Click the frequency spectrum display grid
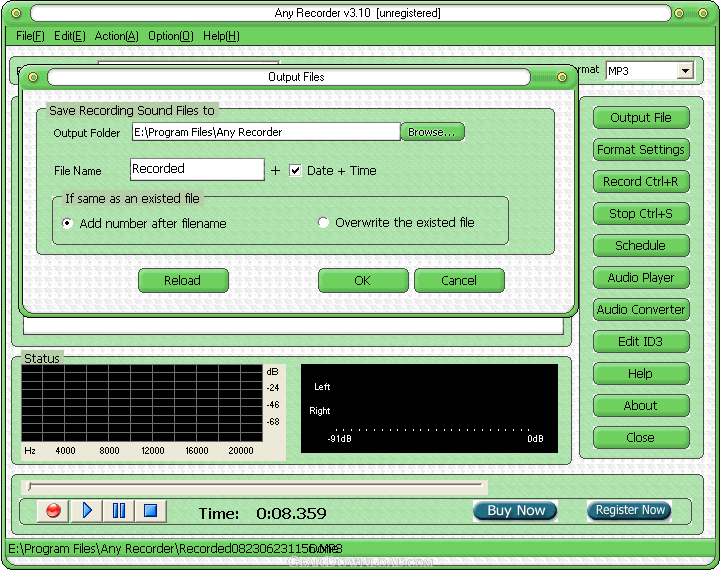The image size is (722, 571). click(x=142, y=403)
